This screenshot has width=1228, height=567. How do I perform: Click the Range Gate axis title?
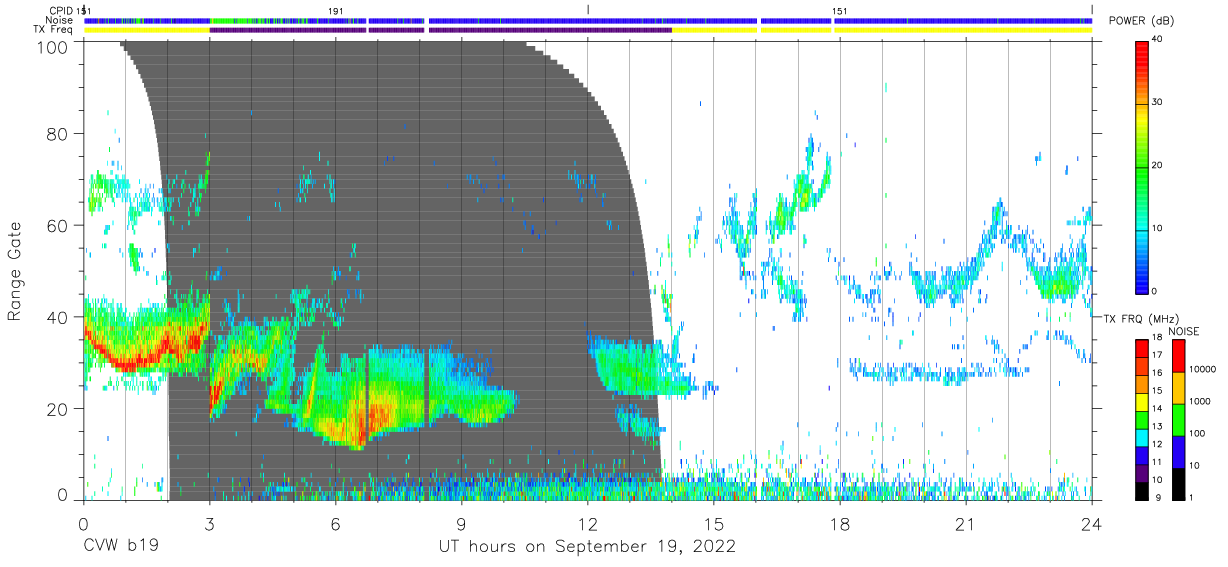tap(15, 271)
